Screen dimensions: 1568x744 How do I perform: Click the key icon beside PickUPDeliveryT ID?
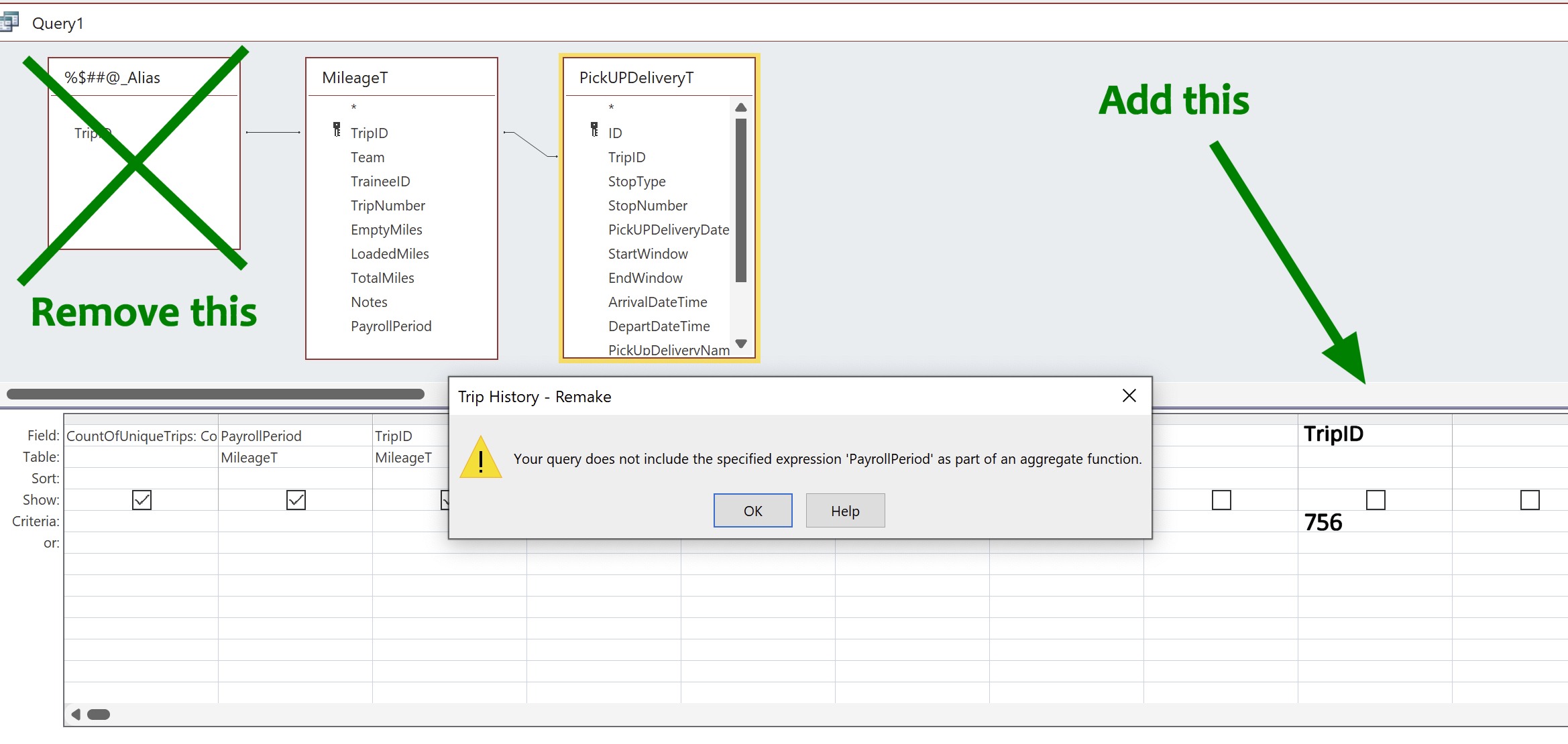[594, 130]
